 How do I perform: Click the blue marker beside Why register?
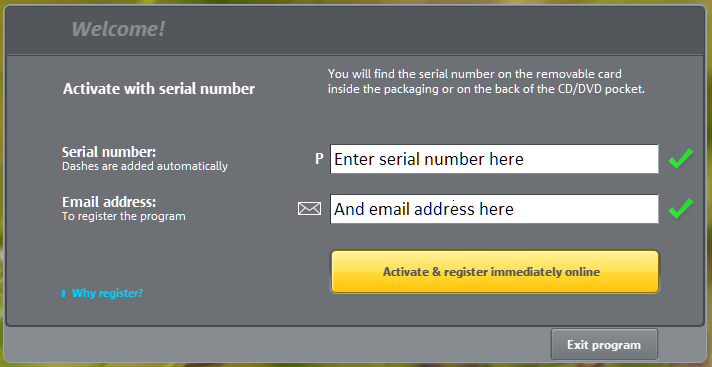click(x=64, y=293)
